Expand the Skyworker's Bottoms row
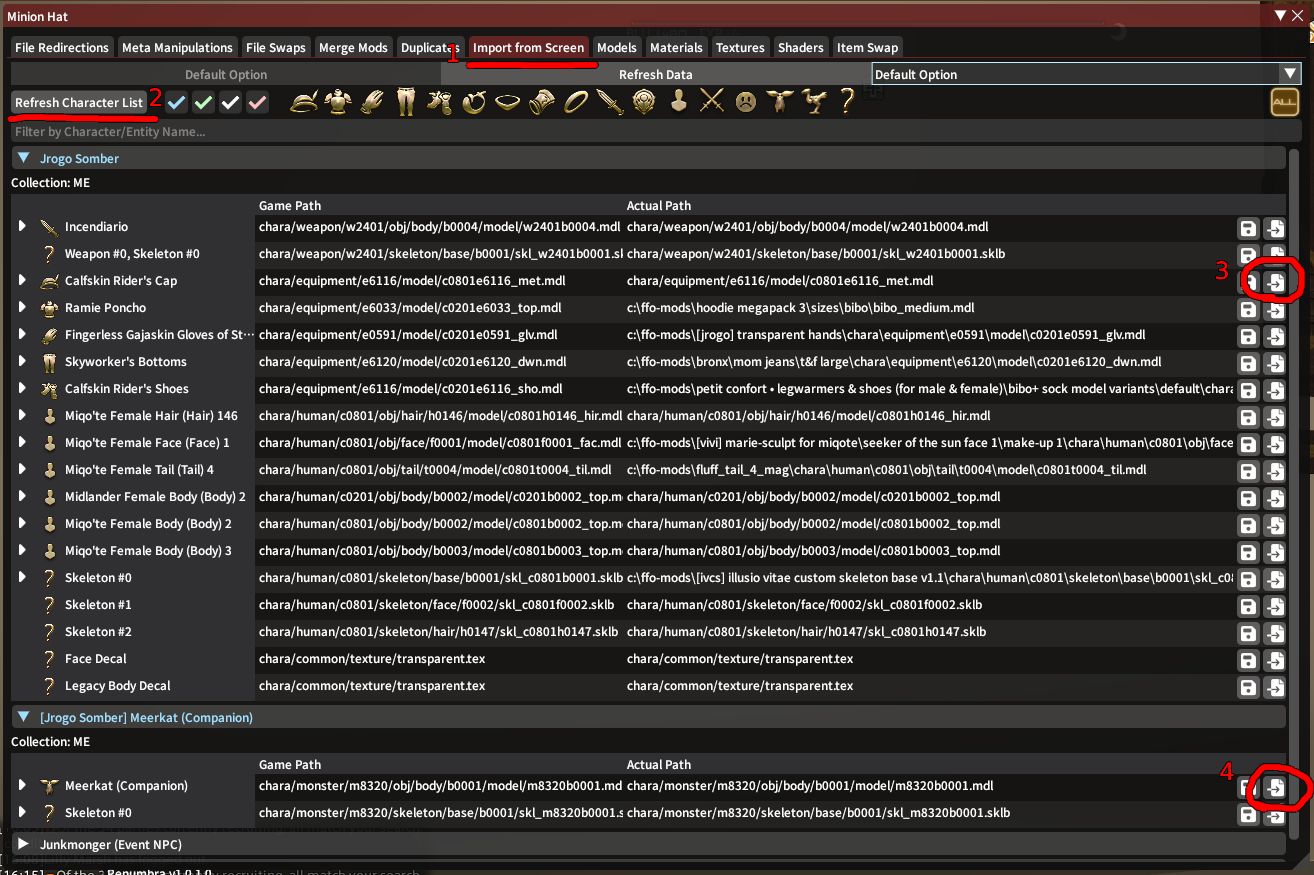The width and height of the screenshot is (1314, 875). (x=22, y=362)
